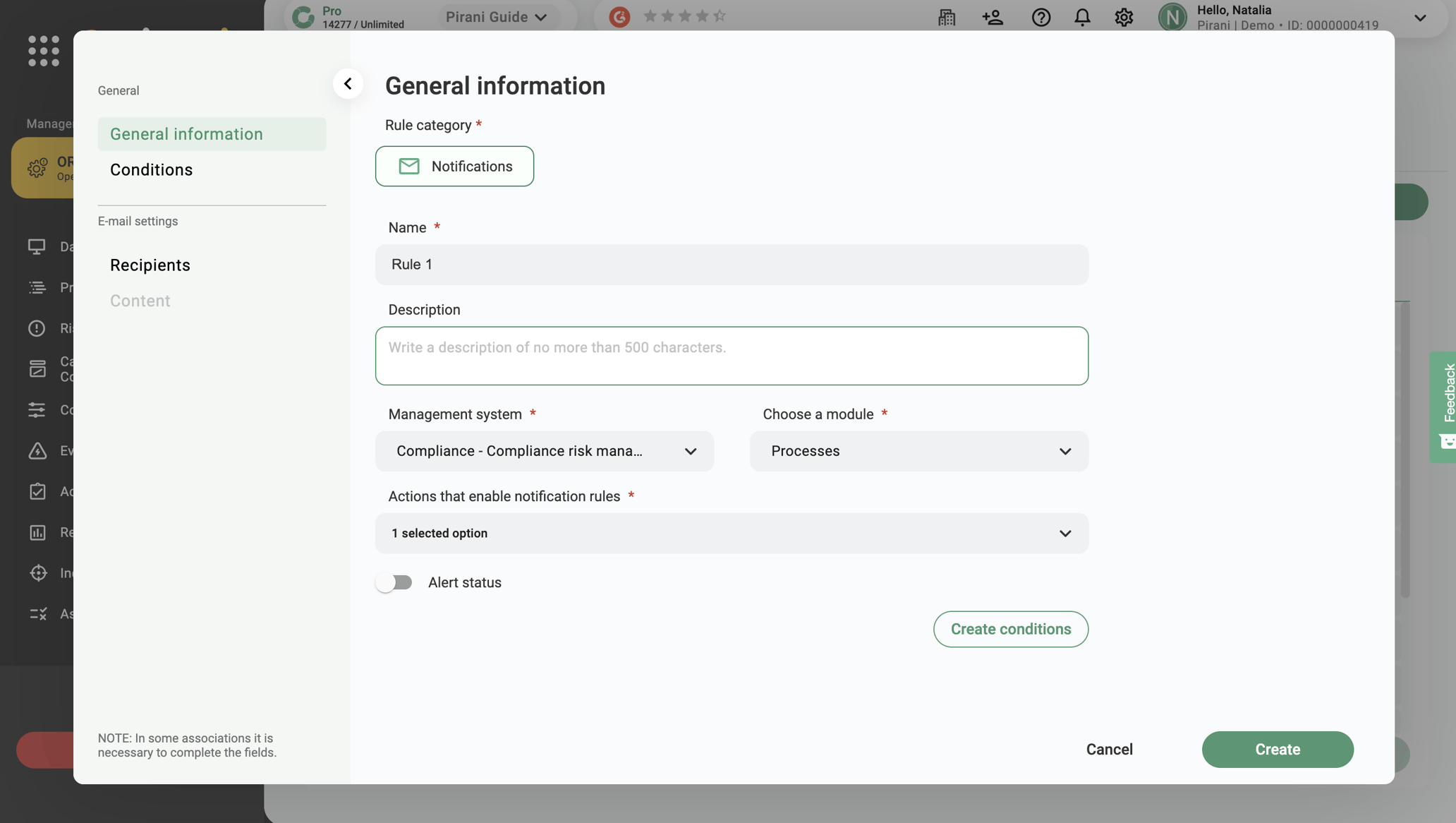This screenshot has width=1456, height=823.
Task: Open the Risks section icon
Action: [x=38, y=328]
